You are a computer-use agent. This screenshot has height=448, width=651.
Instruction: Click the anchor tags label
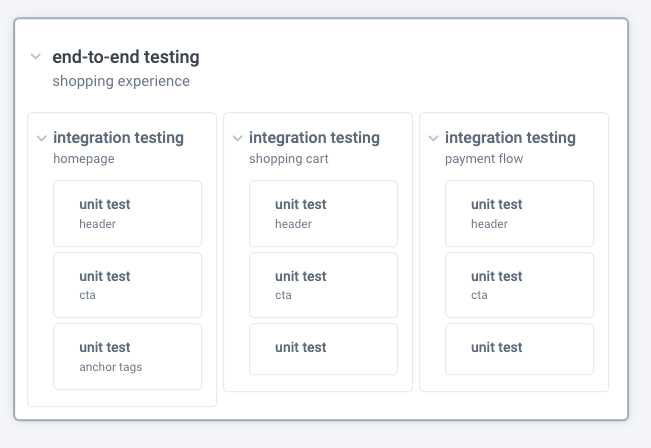[x=111, y=367]
